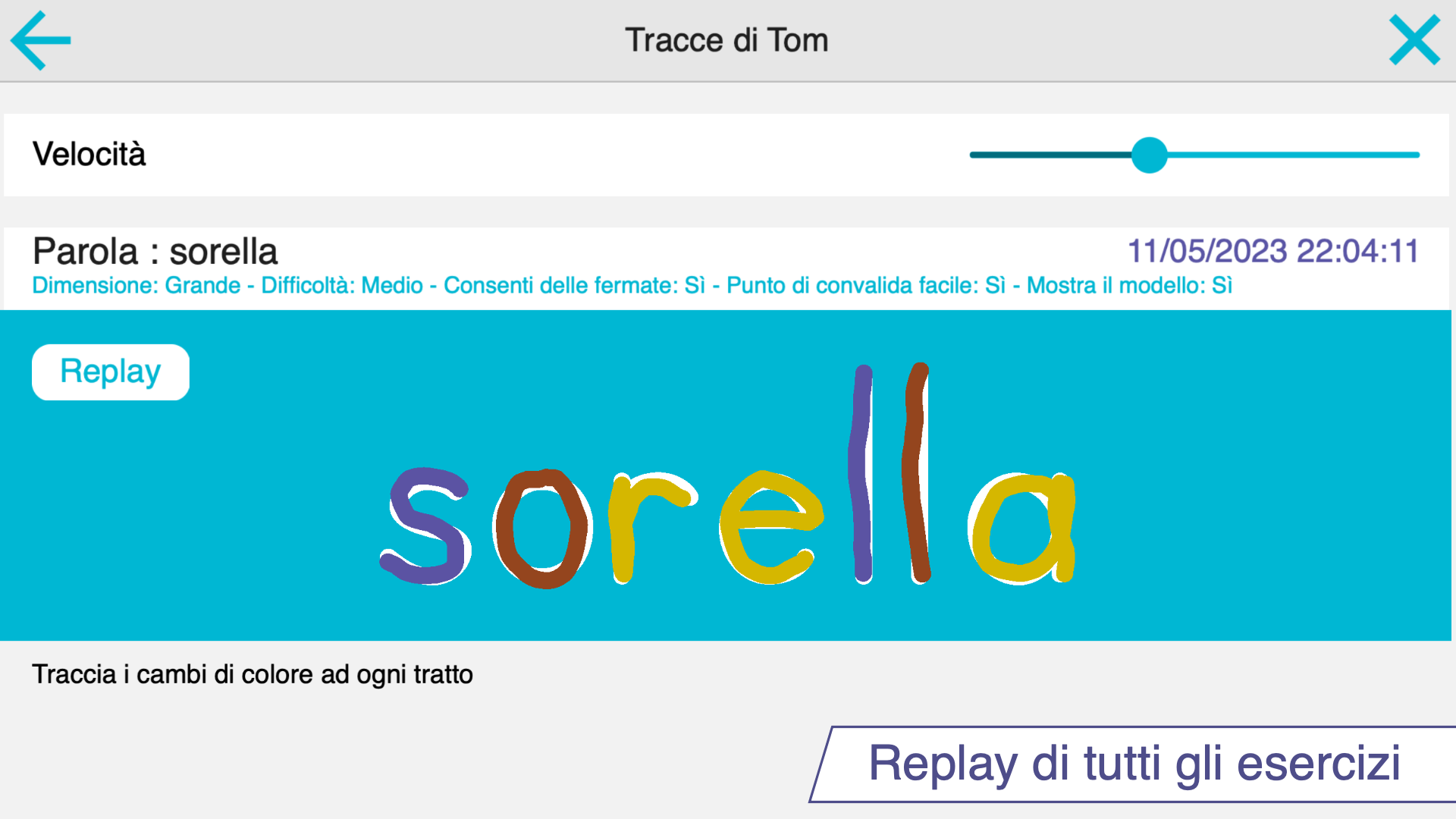
Task: Click the purple traced first letter l
Action: pos(861,474)
